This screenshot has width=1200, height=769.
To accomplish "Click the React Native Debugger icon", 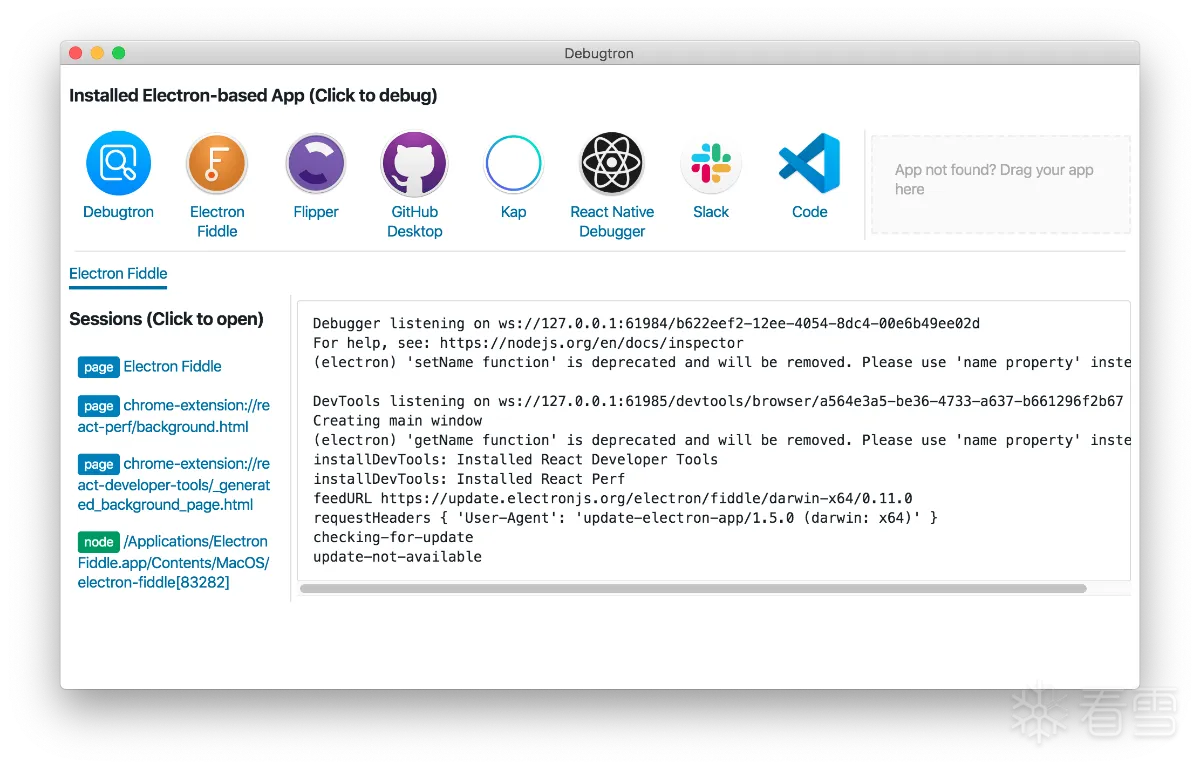I will pyautogui.click(x=612, y=163).
